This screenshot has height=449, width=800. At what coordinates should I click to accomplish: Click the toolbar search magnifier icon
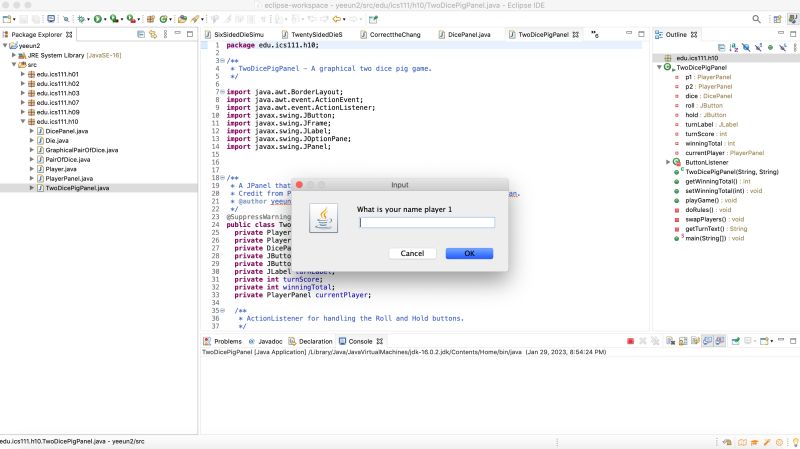756,19
